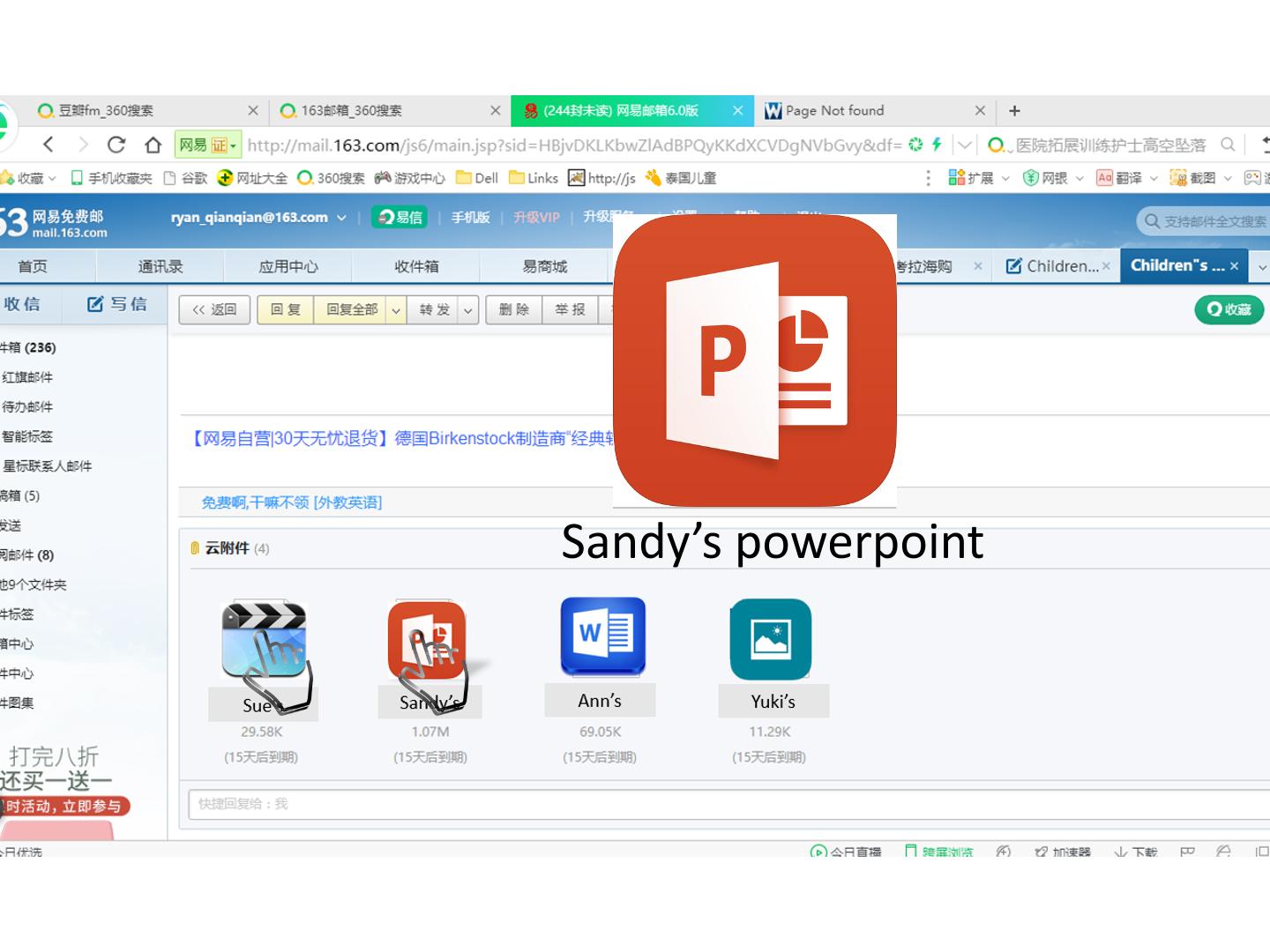Open the 收件箱 inbox tab
1270x952 pixels.
[x=416, y=266]
